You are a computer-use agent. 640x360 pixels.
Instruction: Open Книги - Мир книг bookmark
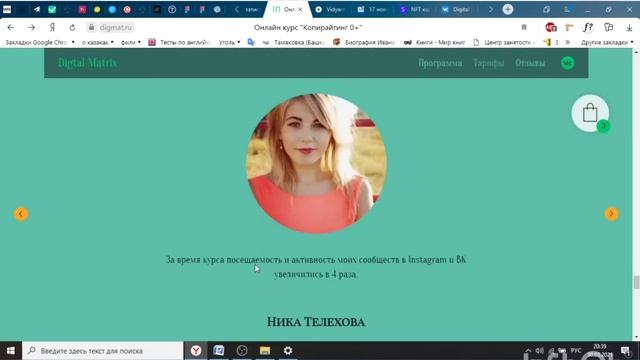[x=434, y=42]
